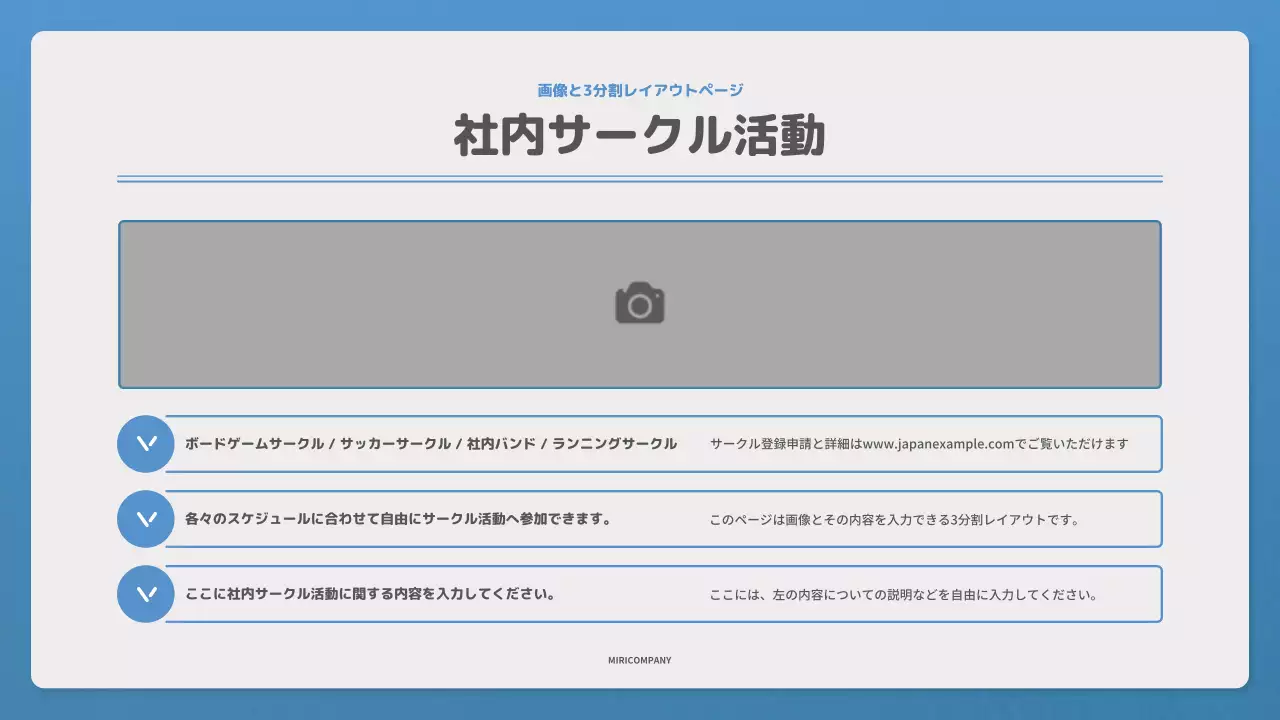
Task: Click the blue circle containing the first chevron
Action: click(x=144, y=443)
